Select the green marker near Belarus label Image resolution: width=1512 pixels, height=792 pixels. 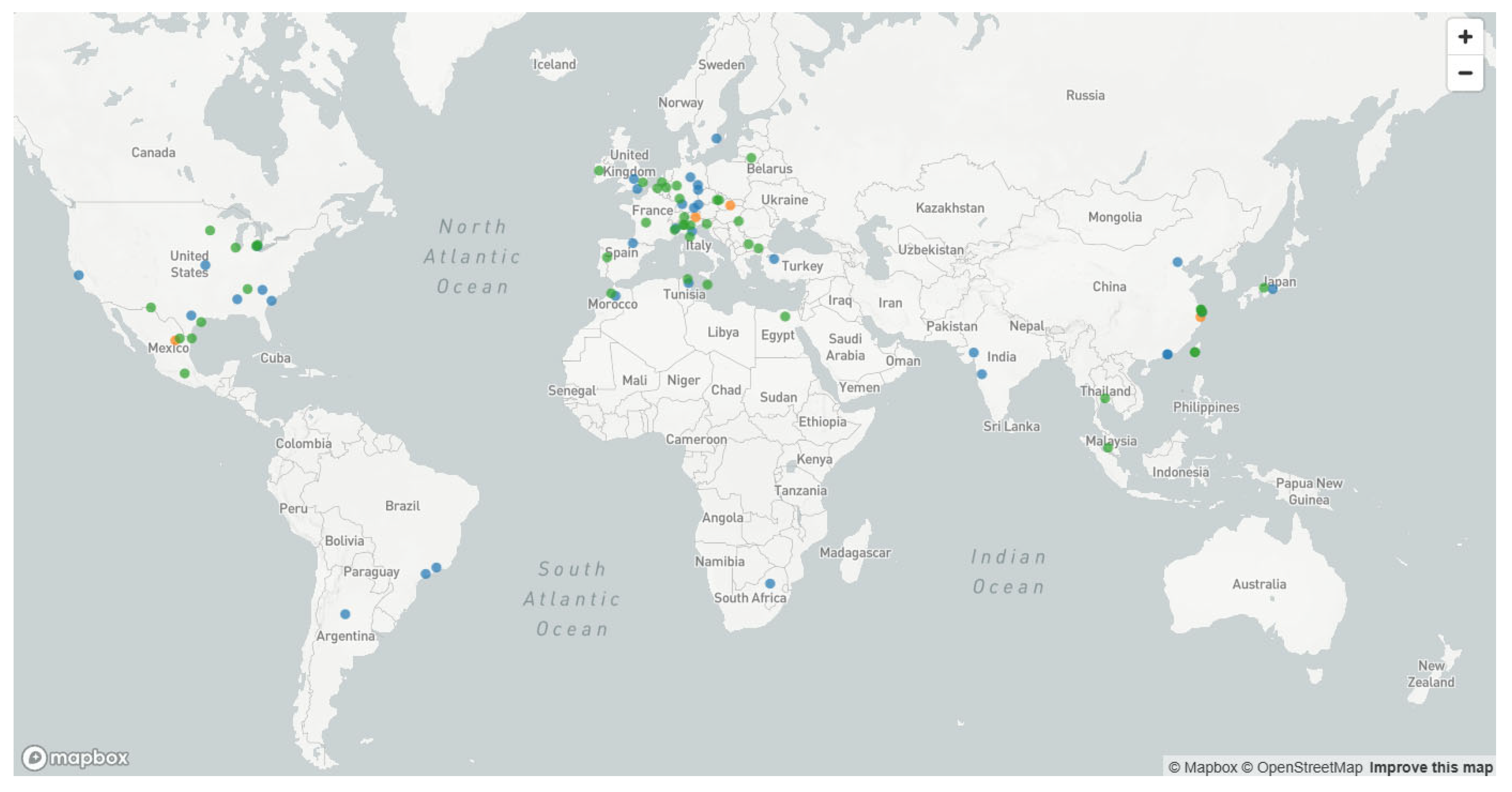click(751, 158)
